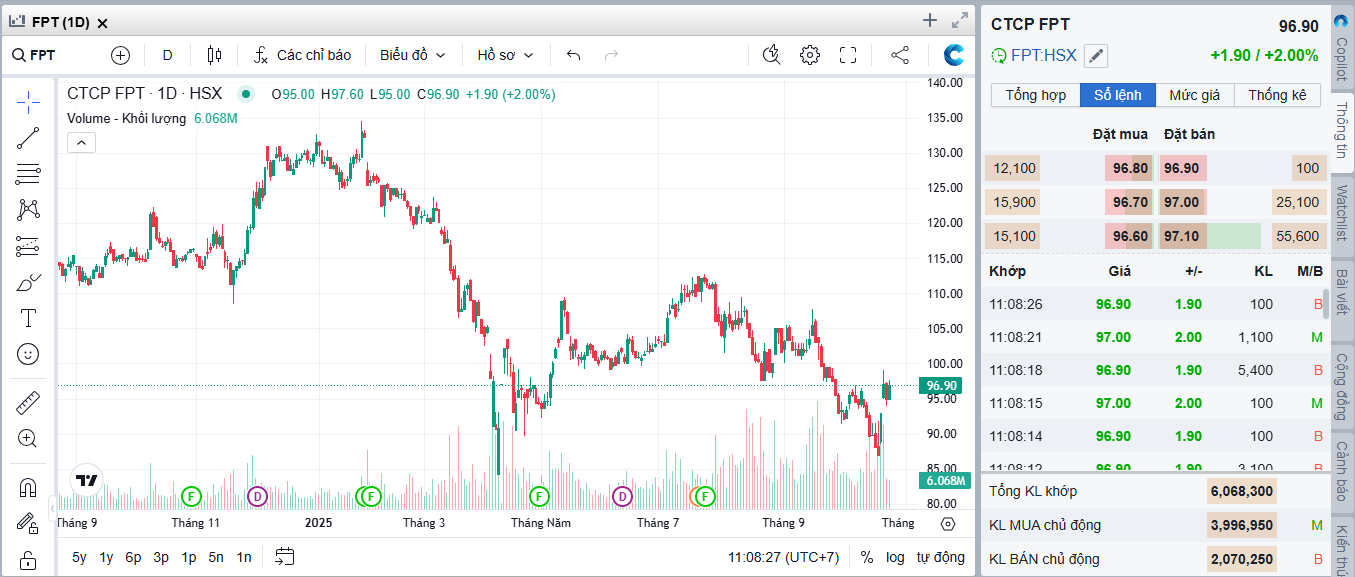Open the Cộng đồng side tab
The width and height of the screenshot is (1355, 577).
(x=1342, y=385)
